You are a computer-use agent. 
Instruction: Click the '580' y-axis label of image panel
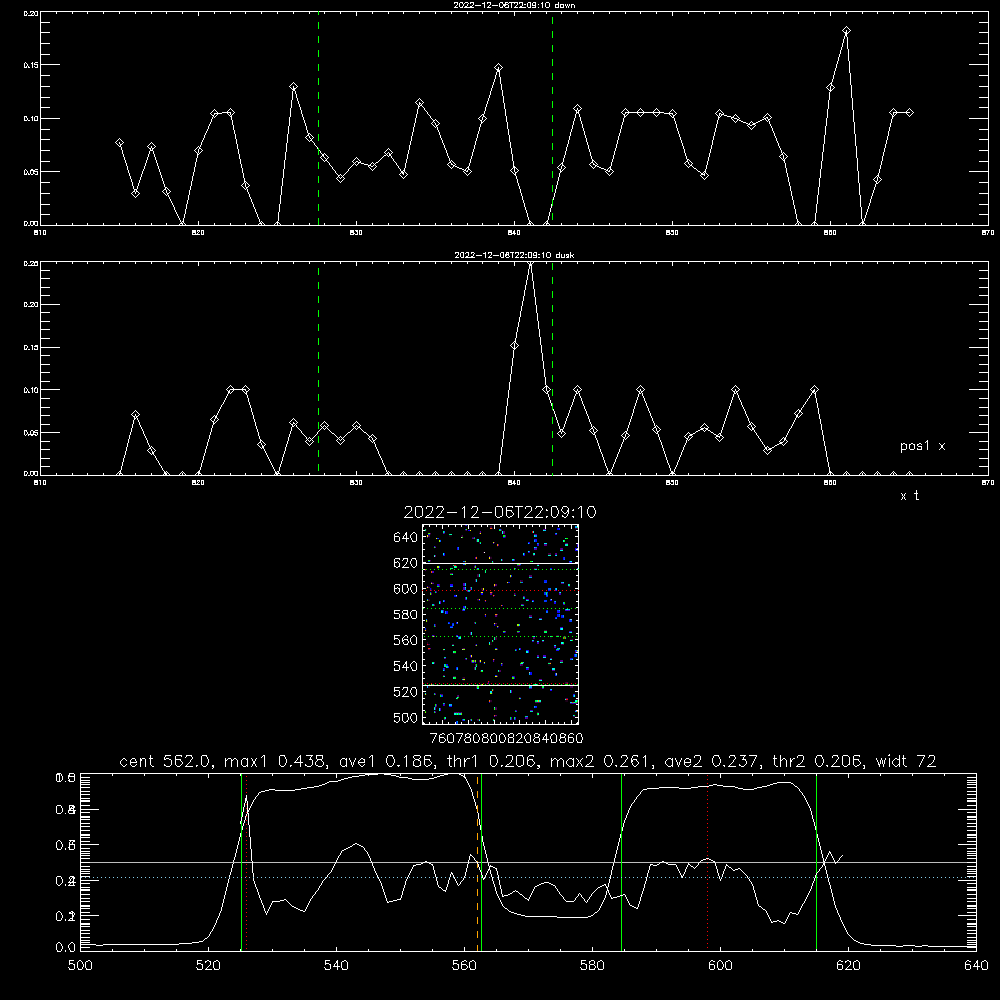406,615
